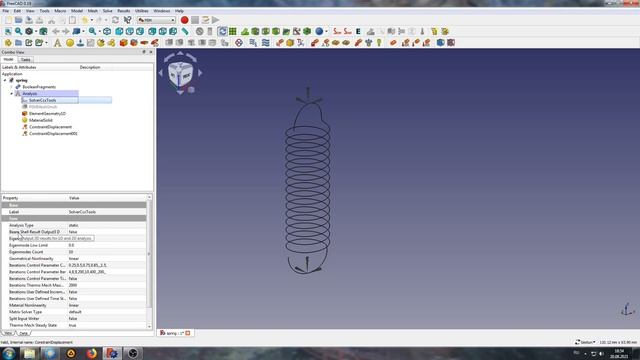Select MaterialSolid in the tree
This screenshot has width=640, height=360.
(x=40, y=120)
